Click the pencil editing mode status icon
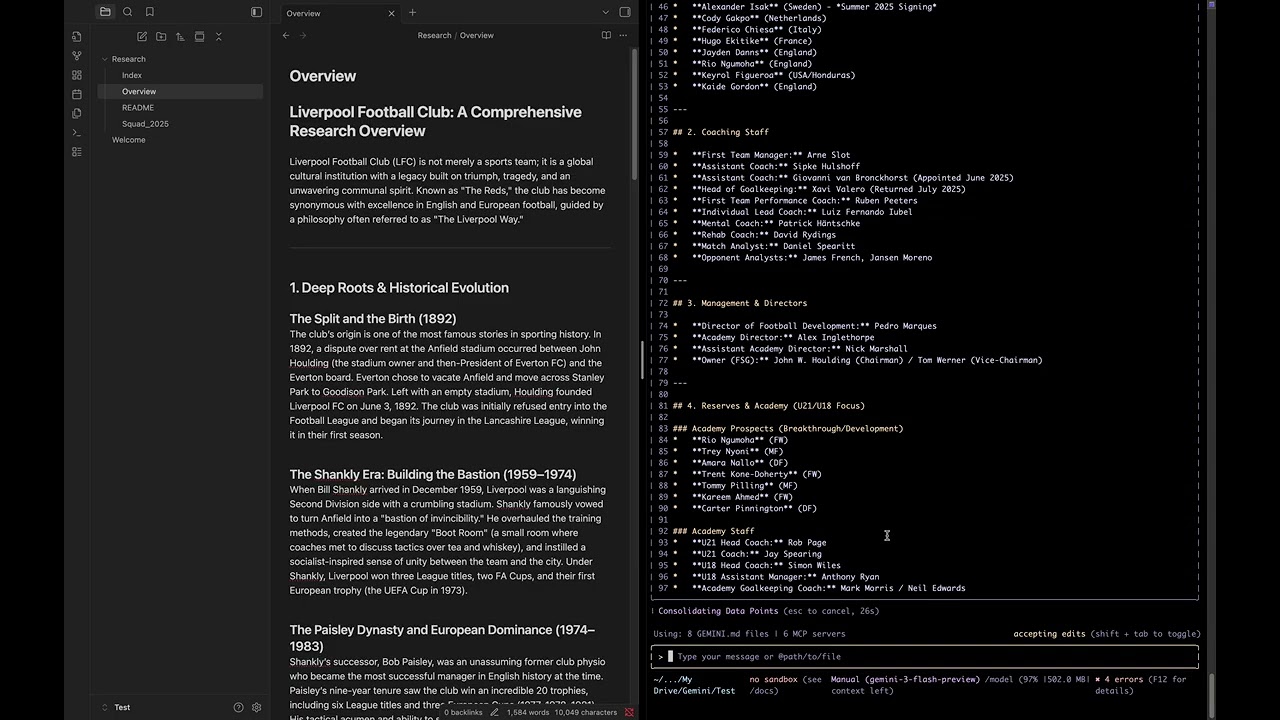The image size is (1280, 720). 494,712
